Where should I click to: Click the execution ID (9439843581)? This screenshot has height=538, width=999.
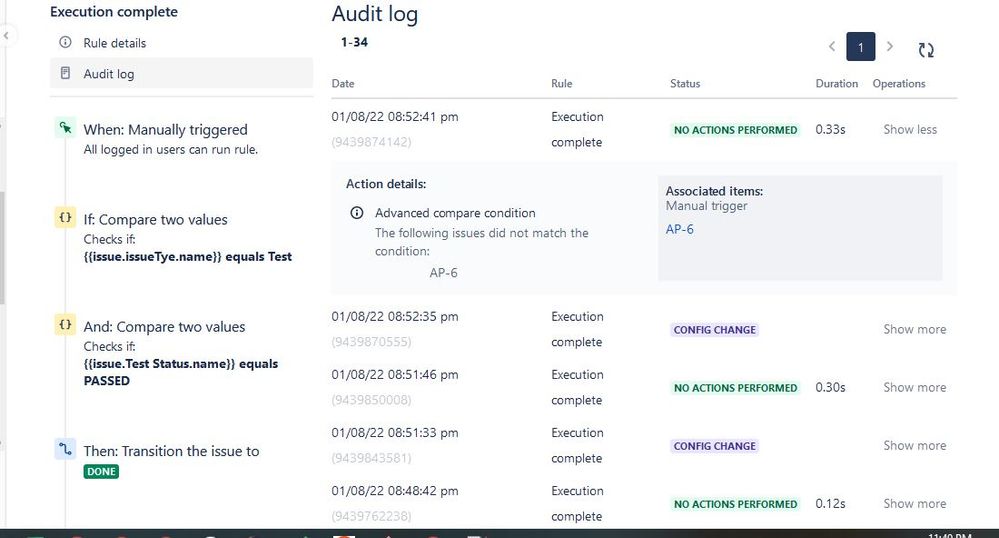click(x=371, y=458)
